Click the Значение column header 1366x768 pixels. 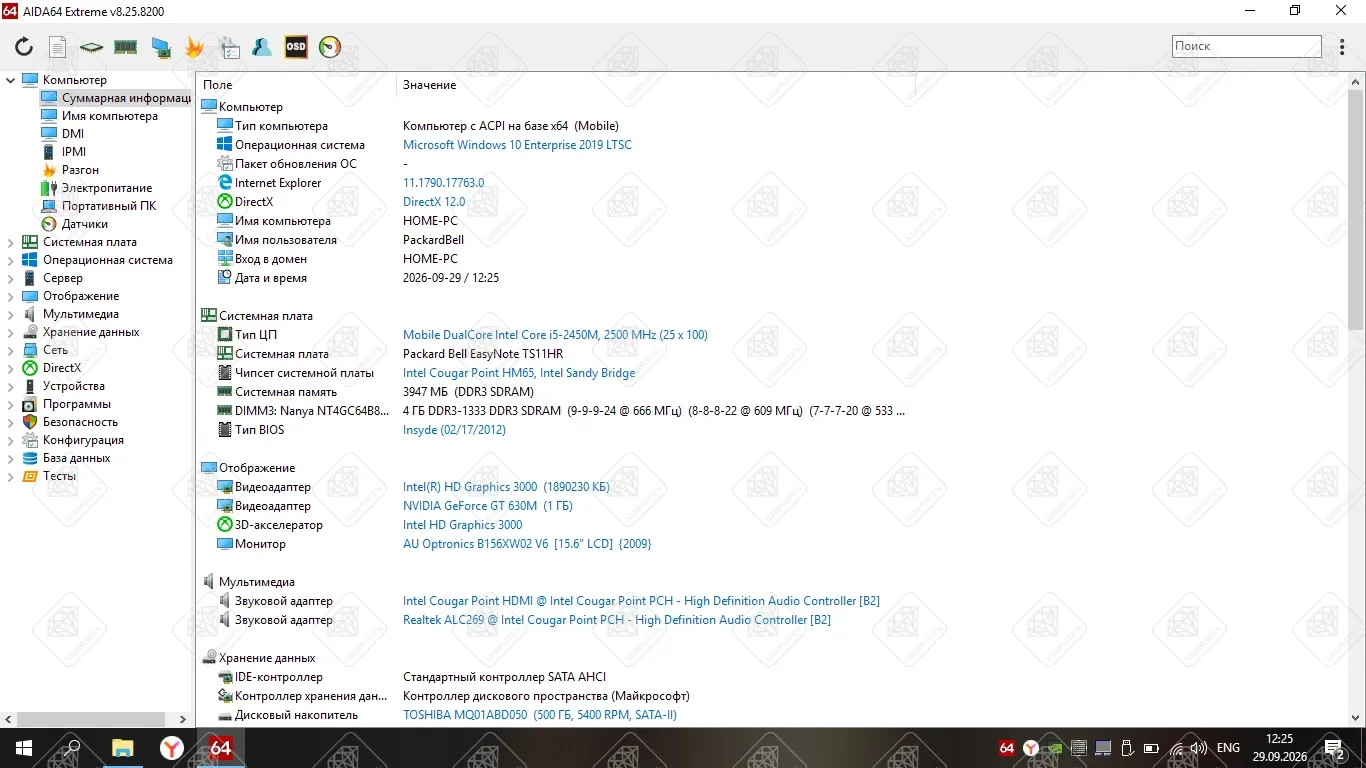point(430,85)
